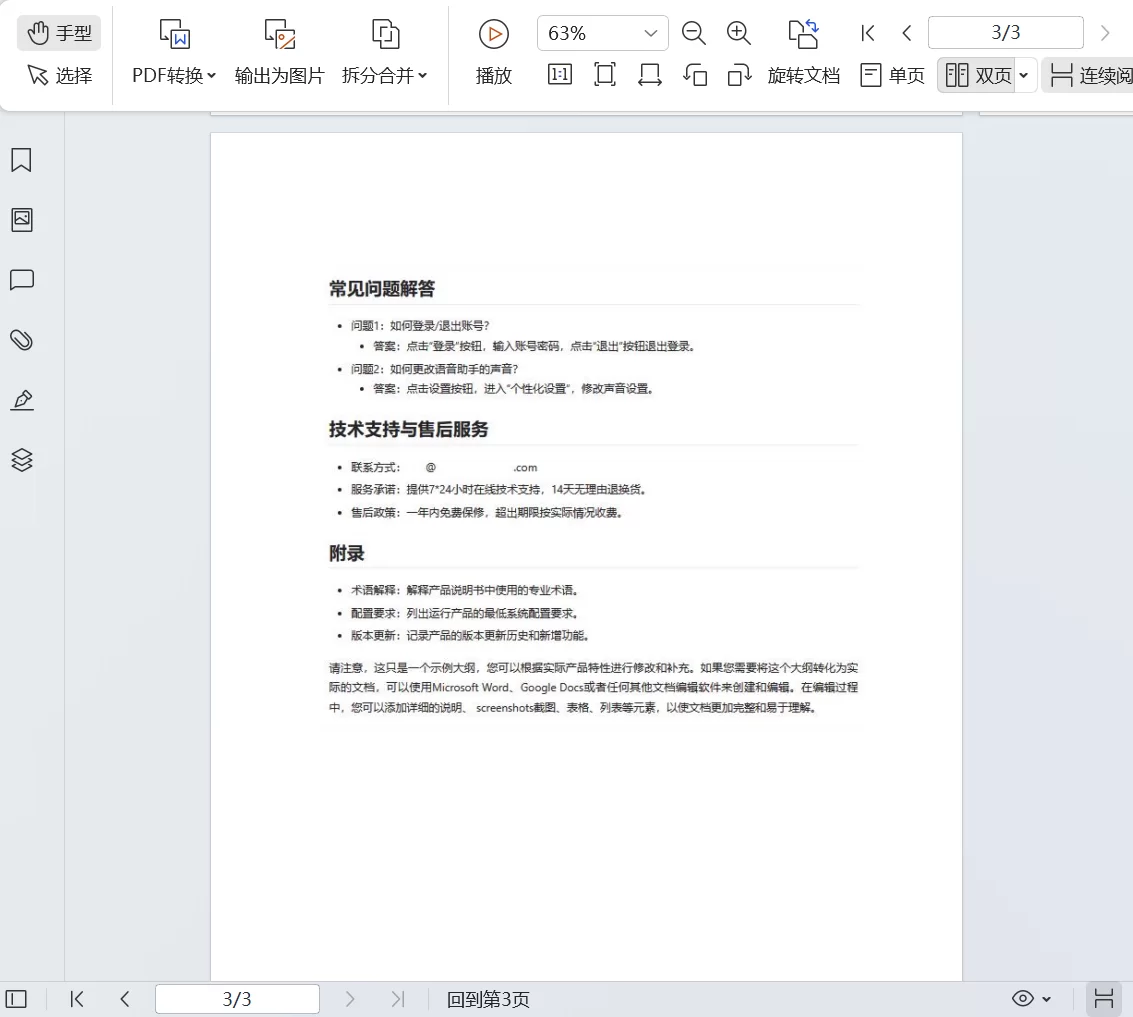1133x1017 pixels.
Task: Click the zoom out magnifier icon
Action: point(693,33)
